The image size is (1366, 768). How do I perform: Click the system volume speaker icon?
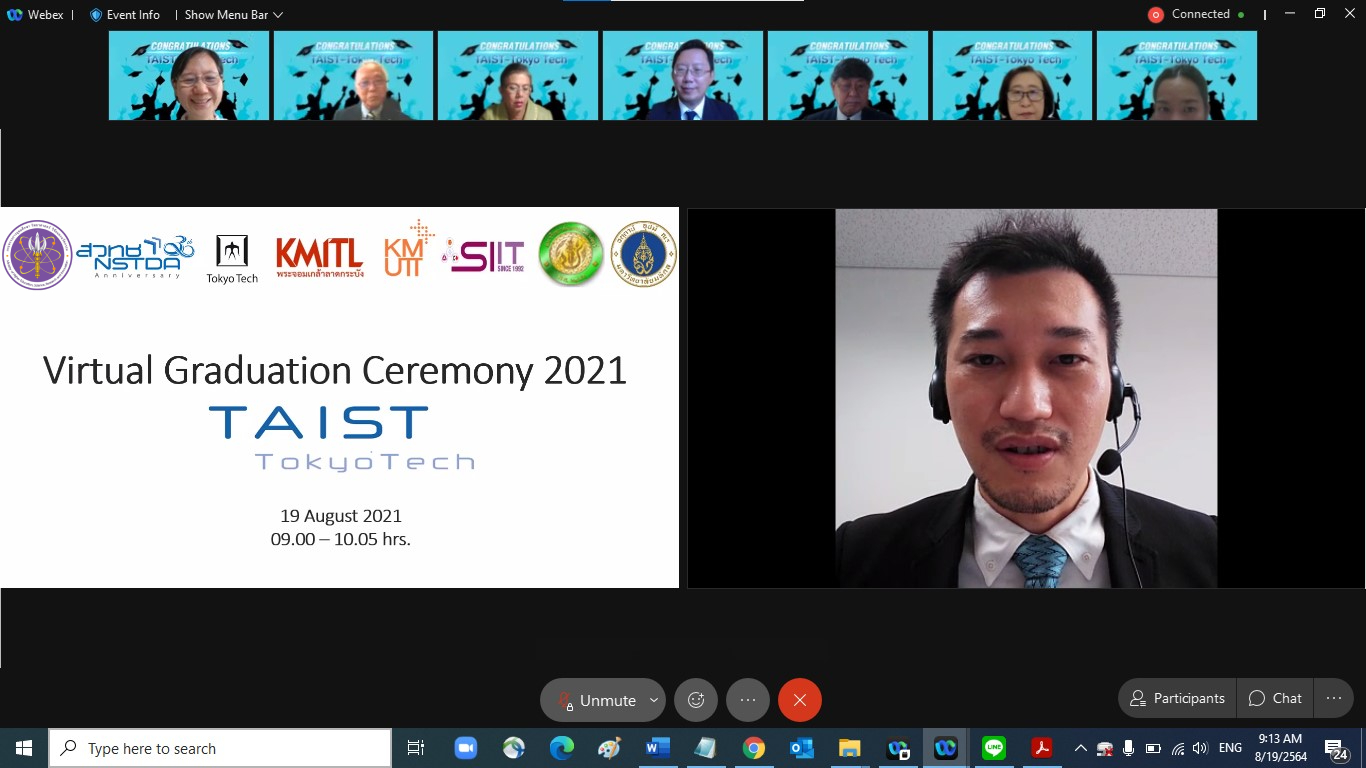tap(1200, 748)
